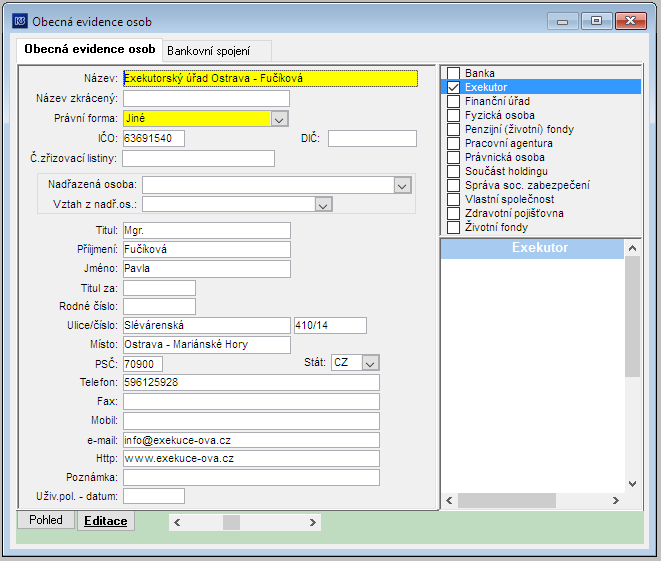Click right arrow of Exekutor panel horizontal scrollbar
Viewport: 661px width, 561px height.
616,501
